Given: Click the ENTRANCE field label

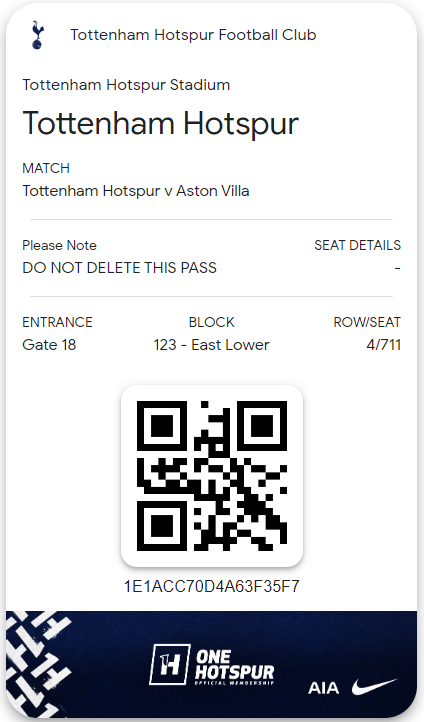Looking at the screenshot, I should (x=58, y=322).
